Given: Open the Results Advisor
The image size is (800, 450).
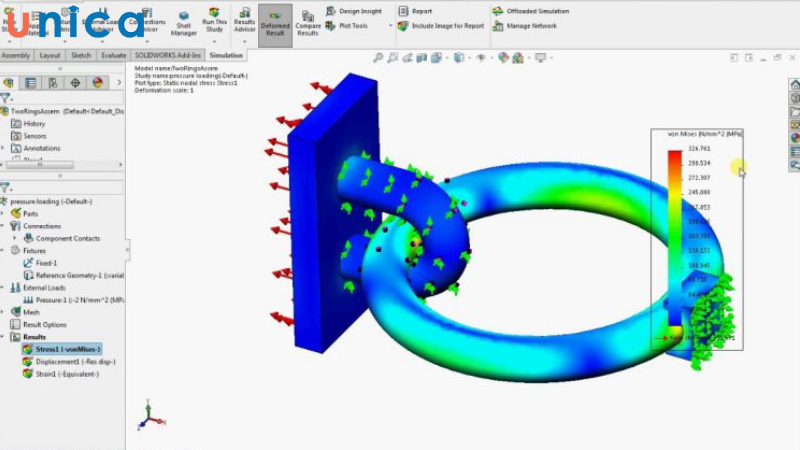Looking at the screenshot, I should coord(244,20).
